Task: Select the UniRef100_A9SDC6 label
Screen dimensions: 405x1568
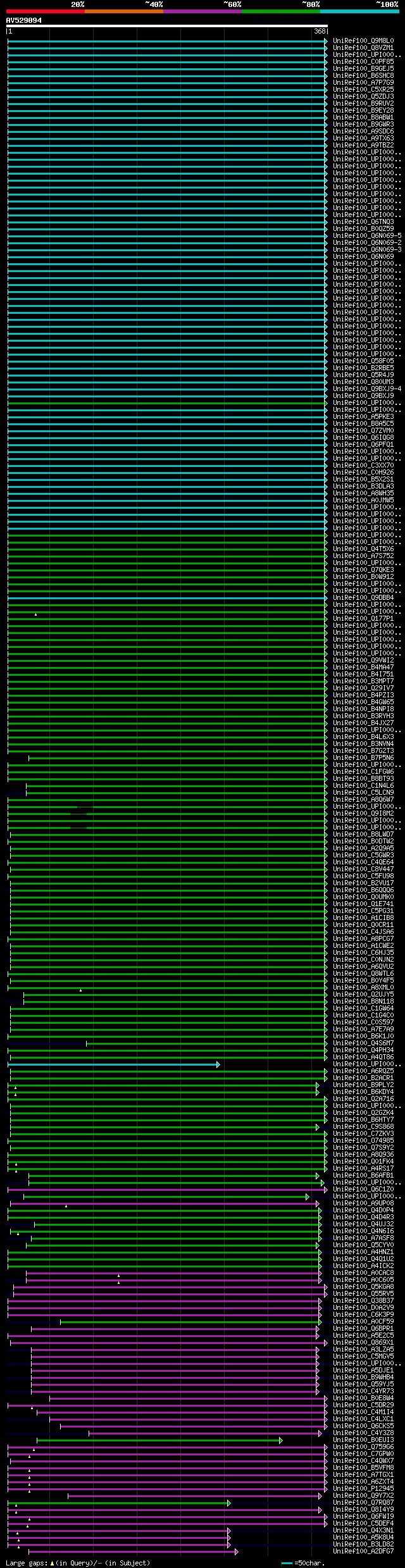Action: 363,132
